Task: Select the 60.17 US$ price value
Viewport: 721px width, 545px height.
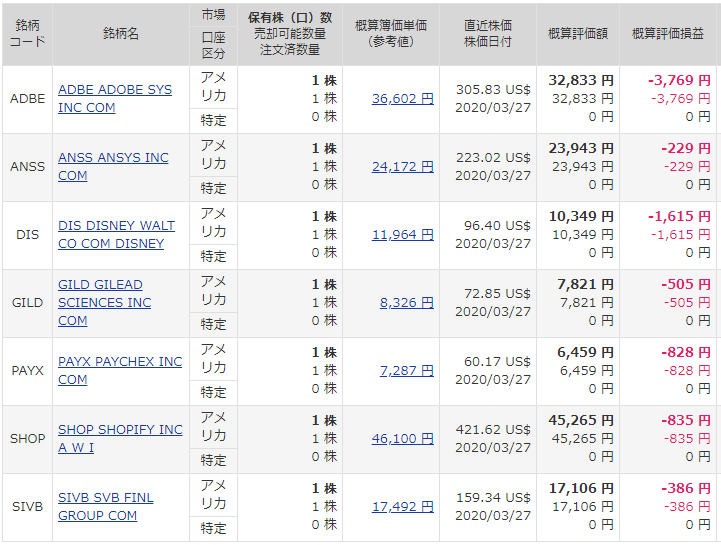Action: click(x=497, y=362)
